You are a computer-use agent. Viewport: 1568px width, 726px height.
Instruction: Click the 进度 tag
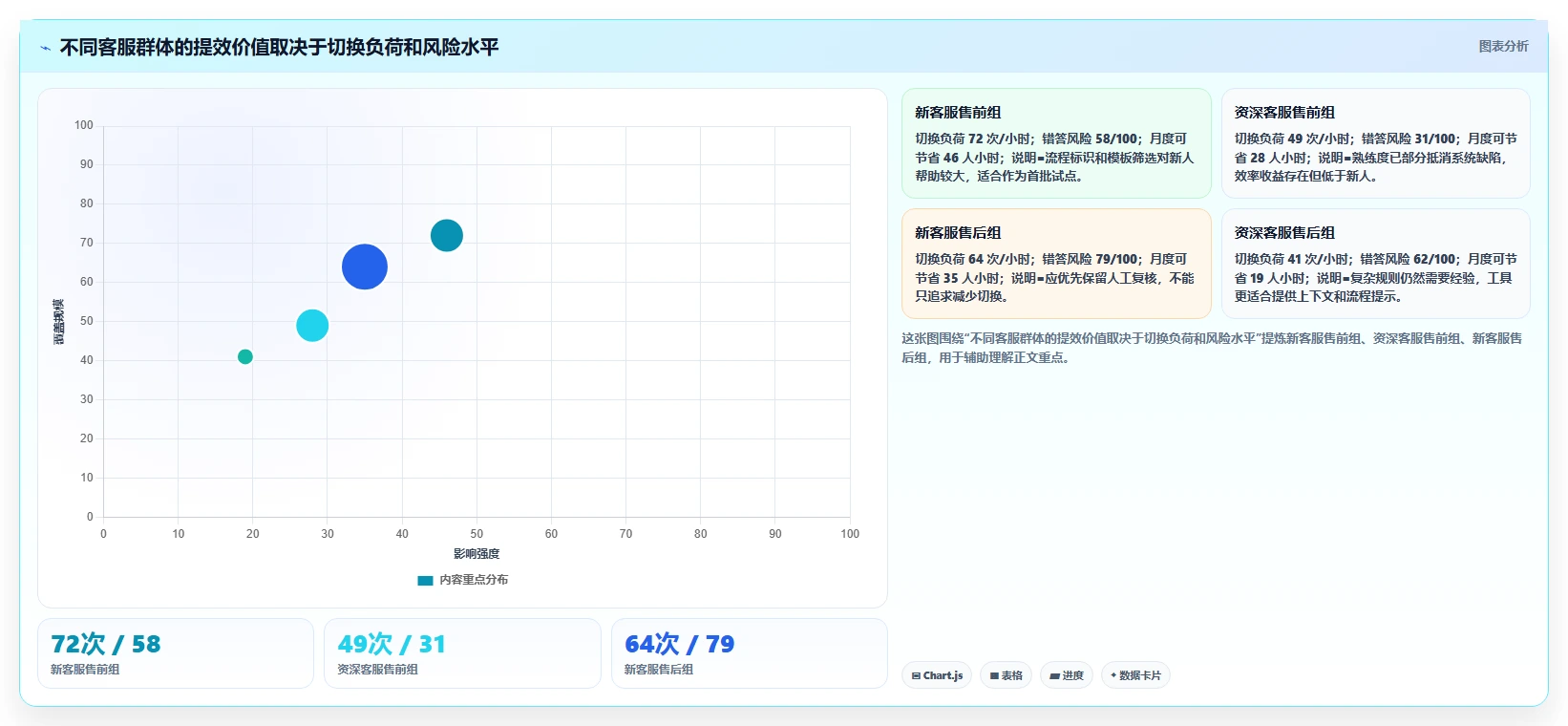(1067, 675)
